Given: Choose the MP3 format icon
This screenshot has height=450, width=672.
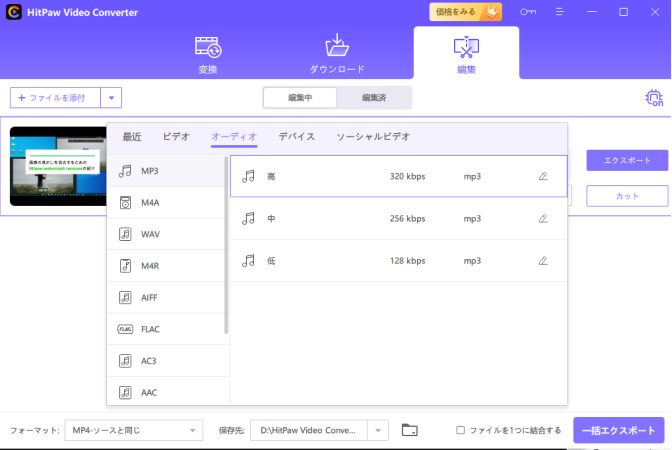Looking at the screenshot, I should click(125, 171).
